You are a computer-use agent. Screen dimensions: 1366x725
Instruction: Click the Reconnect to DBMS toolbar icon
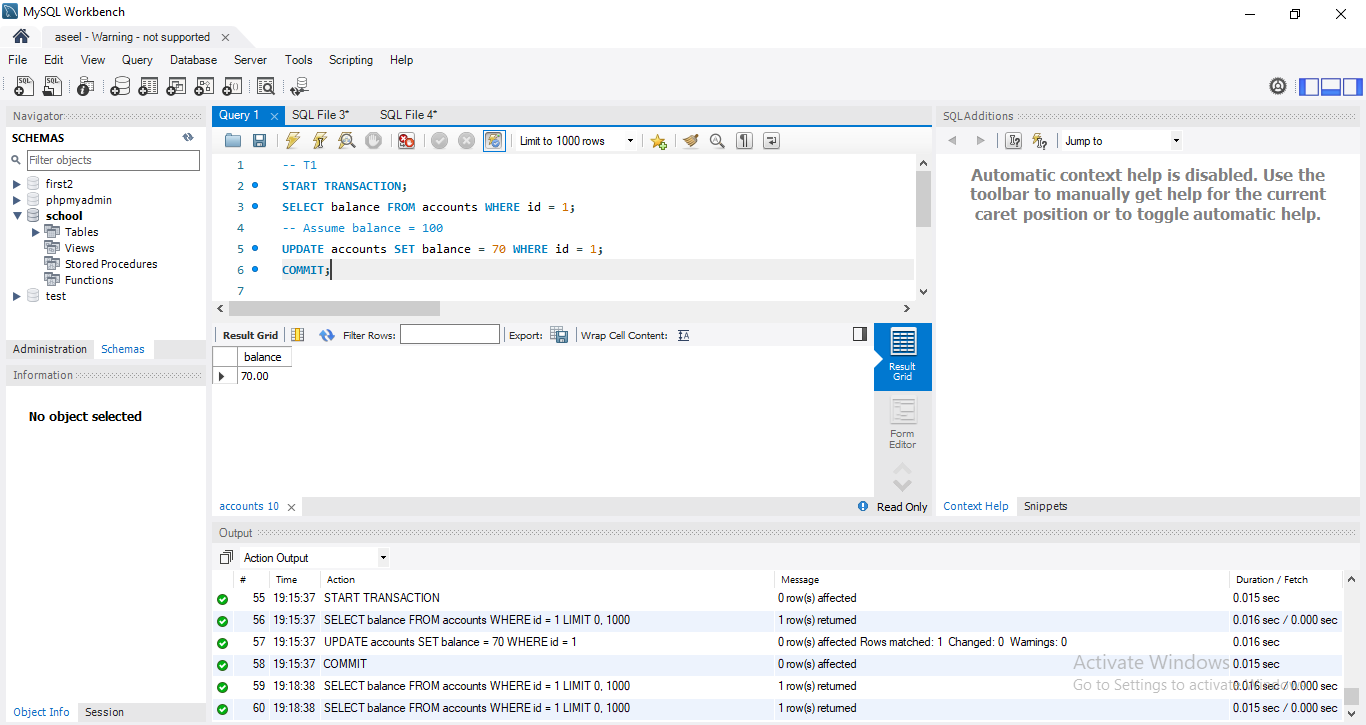pyautogui.click(x=298, y=87)
